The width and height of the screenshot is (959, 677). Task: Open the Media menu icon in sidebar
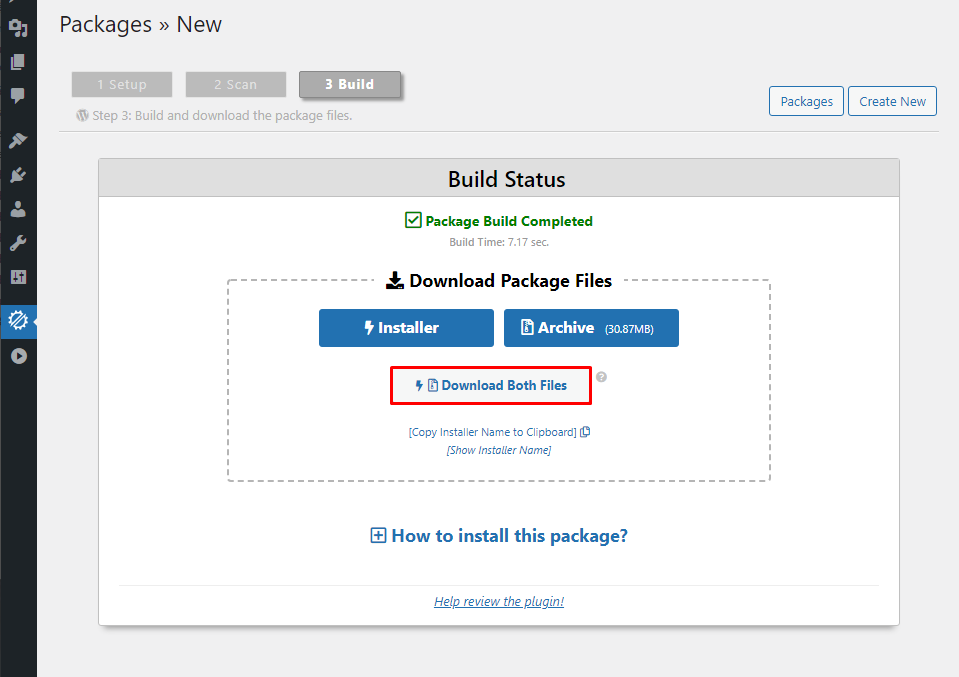click(x=18, y=28)
